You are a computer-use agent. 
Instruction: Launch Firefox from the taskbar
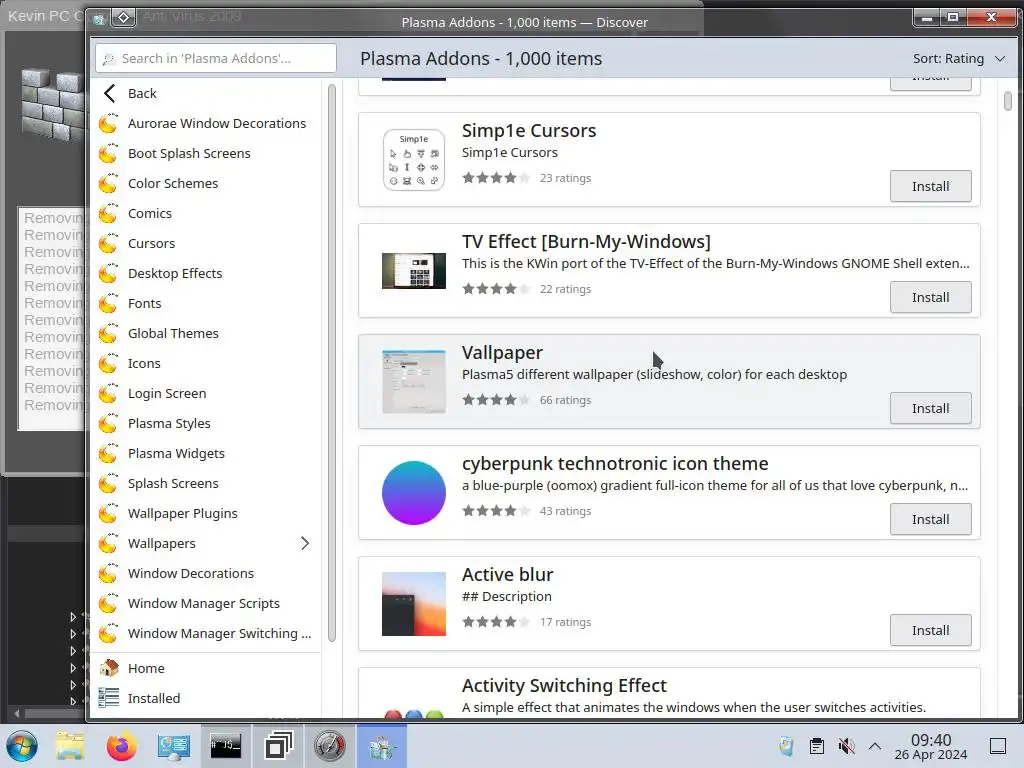pyautogui.click(x=121, y=746)
